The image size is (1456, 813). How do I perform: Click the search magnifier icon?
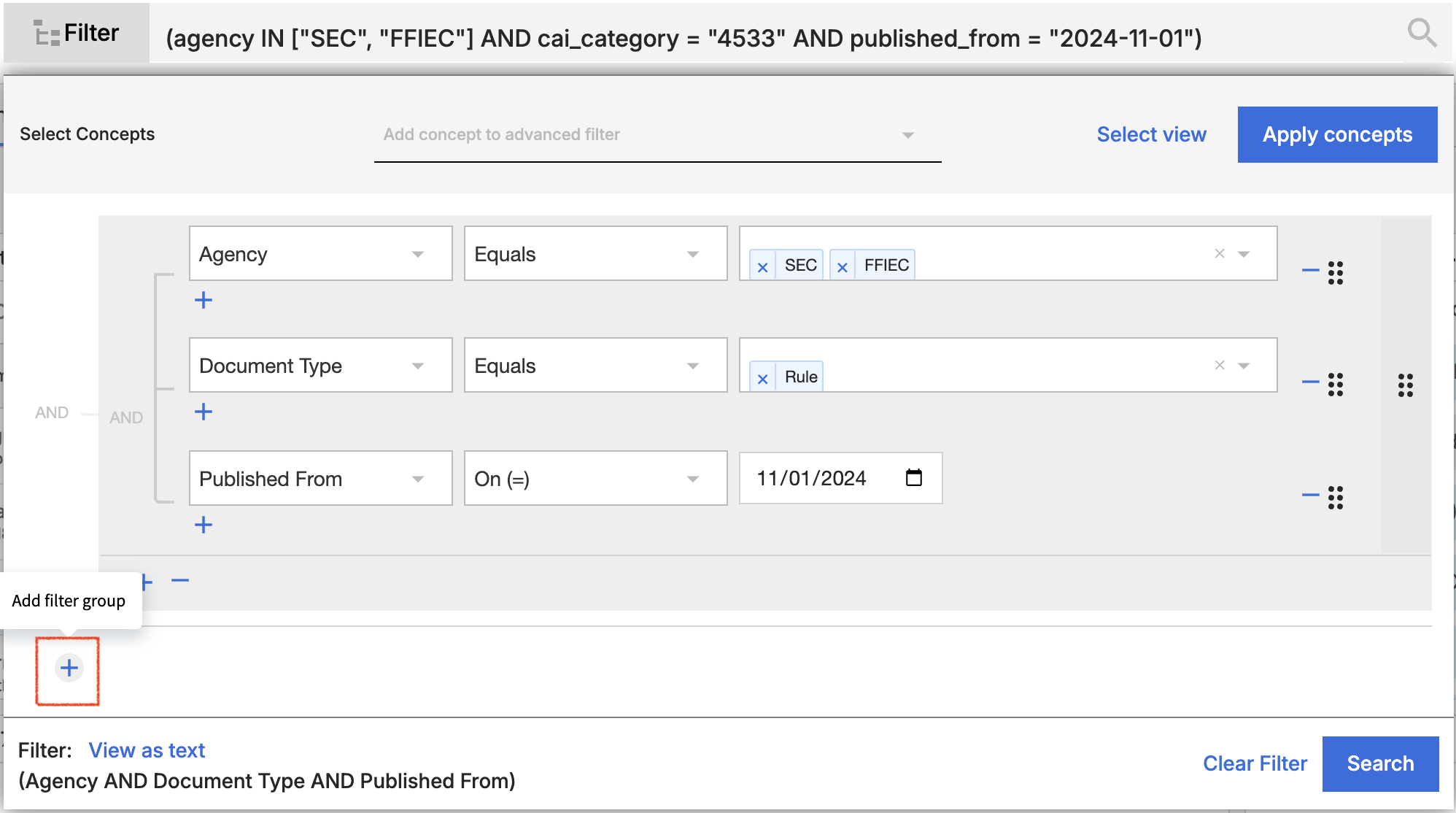coord(1421,33)
